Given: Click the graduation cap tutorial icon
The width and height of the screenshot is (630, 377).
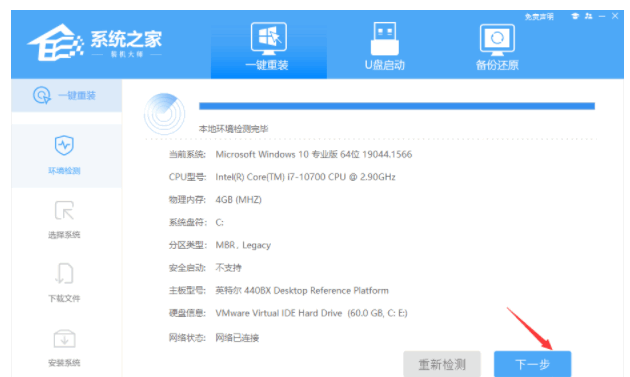Looking at the screenshot, I should click(575, 16).
